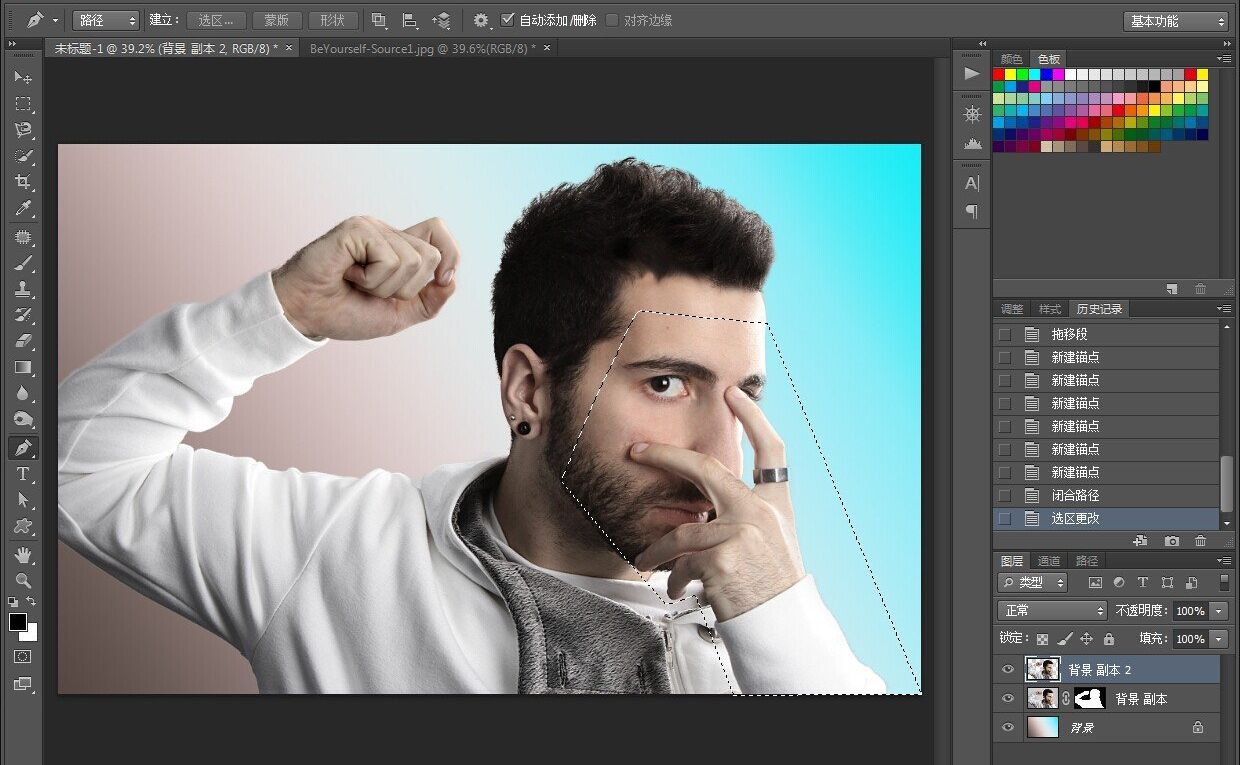Open the 填充 fill slider arrow
The width and height of the screenshot is (1240, 765).
tap(1219, 638)
